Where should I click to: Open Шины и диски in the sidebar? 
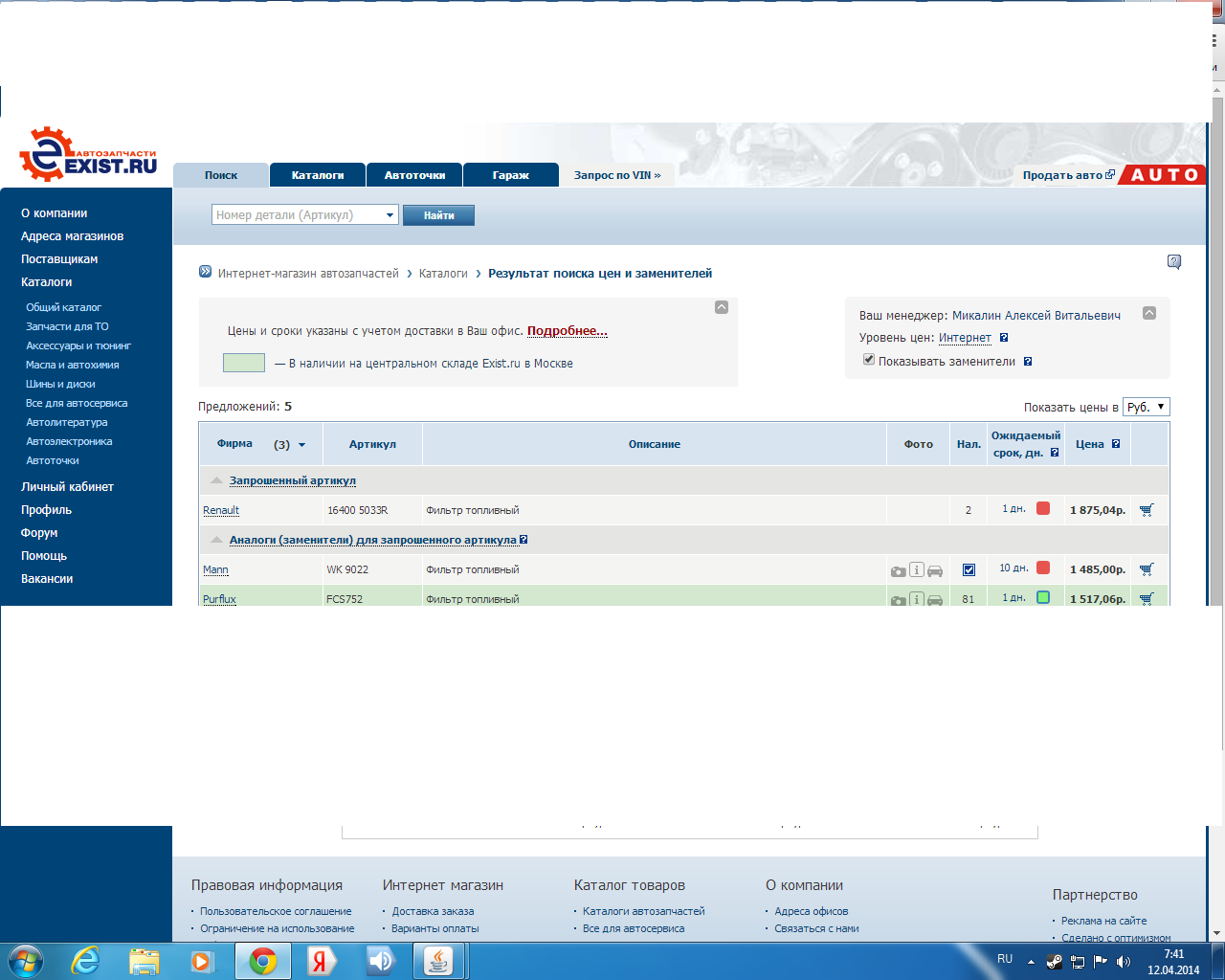click(x=60, y=384)
